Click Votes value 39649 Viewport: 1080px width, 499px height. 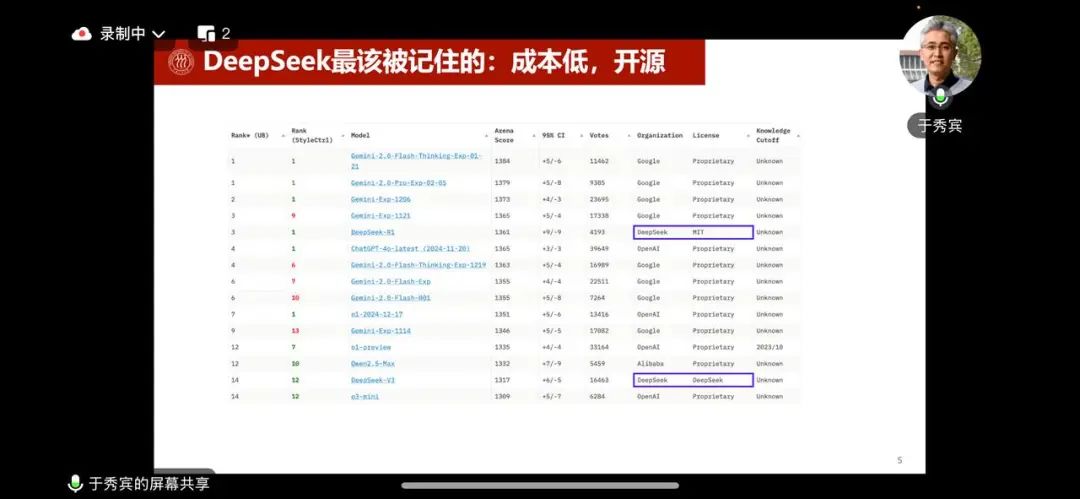[600, 249]
